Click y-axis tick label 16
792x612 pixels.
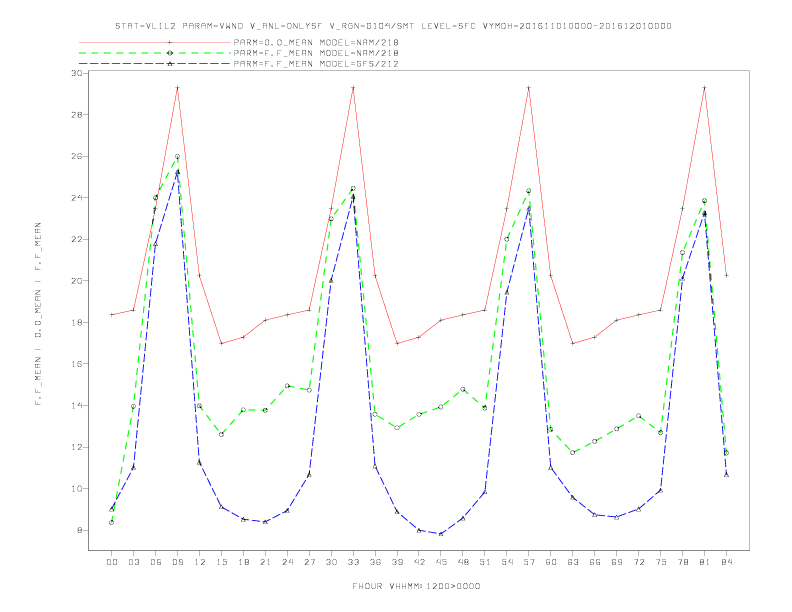coord(77,364)
